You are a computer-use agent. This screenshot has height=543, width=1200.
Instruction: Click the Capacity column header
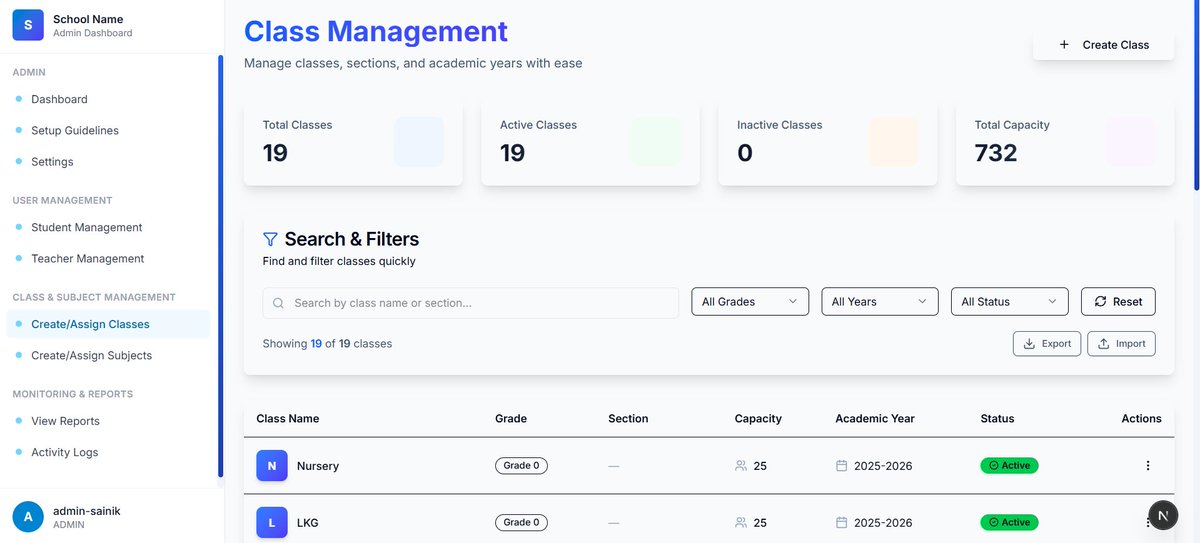(x=758, y=419)
